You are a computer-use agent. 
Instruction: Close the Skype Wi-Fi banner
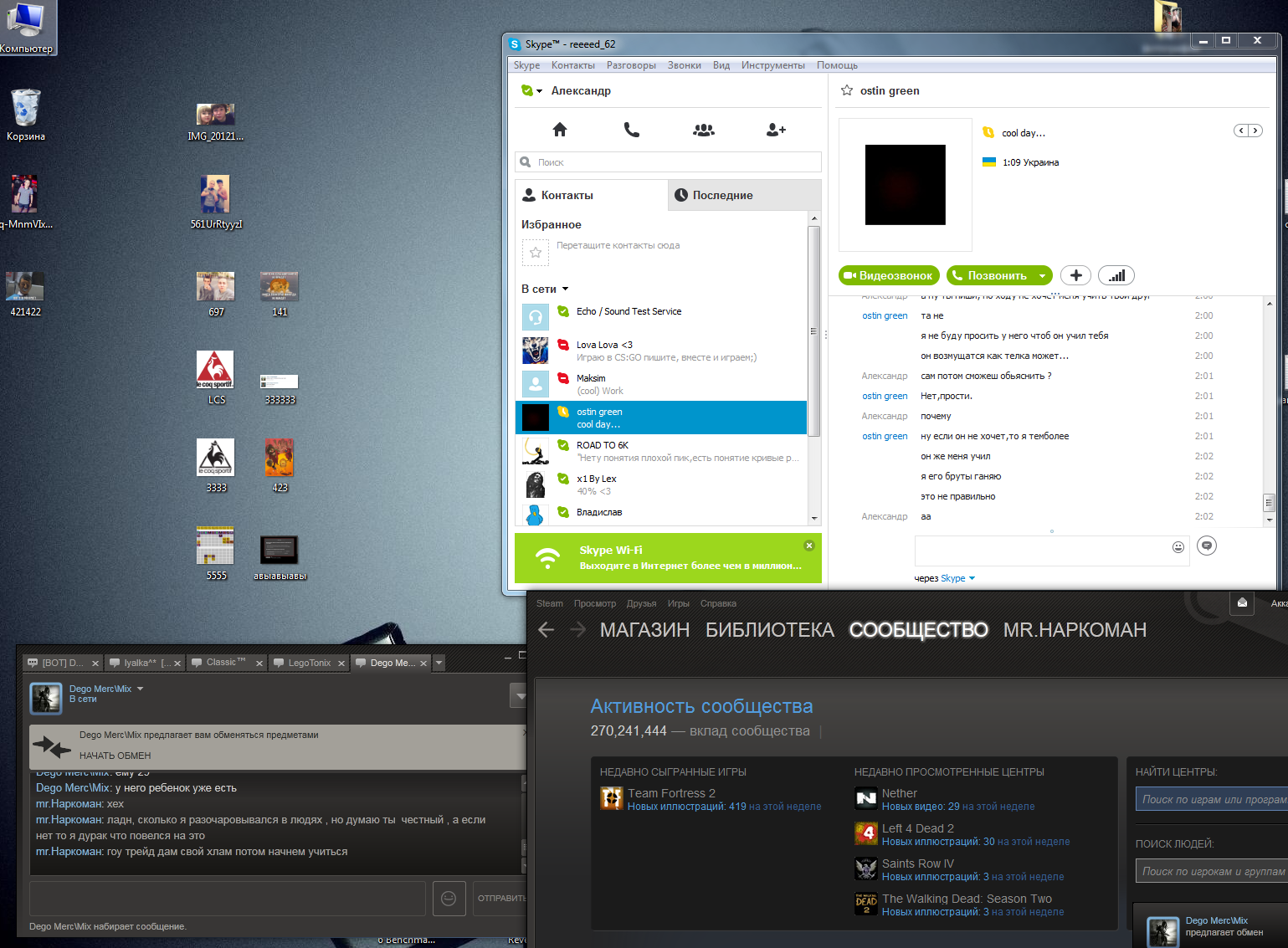[x=809, y=546]
